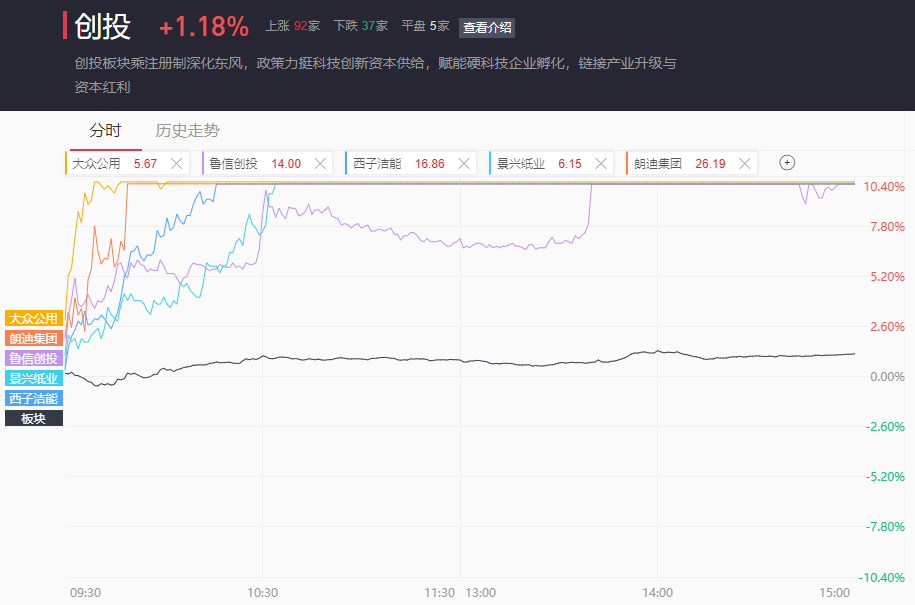Viewport: 915px width, 605px height.
Task: Click the 上涨 92家 count
Action: 292,26
